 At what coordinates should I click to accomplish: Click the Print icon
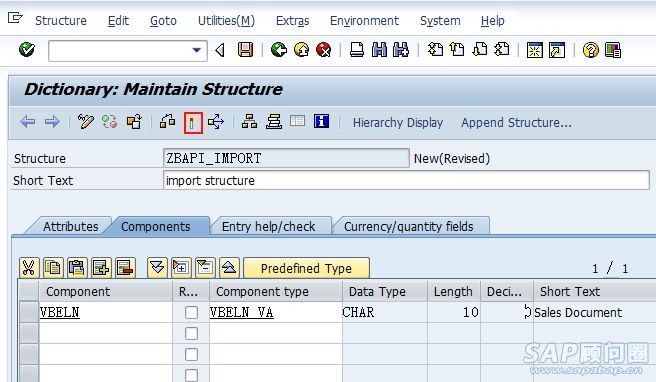(x=356, y=50)
